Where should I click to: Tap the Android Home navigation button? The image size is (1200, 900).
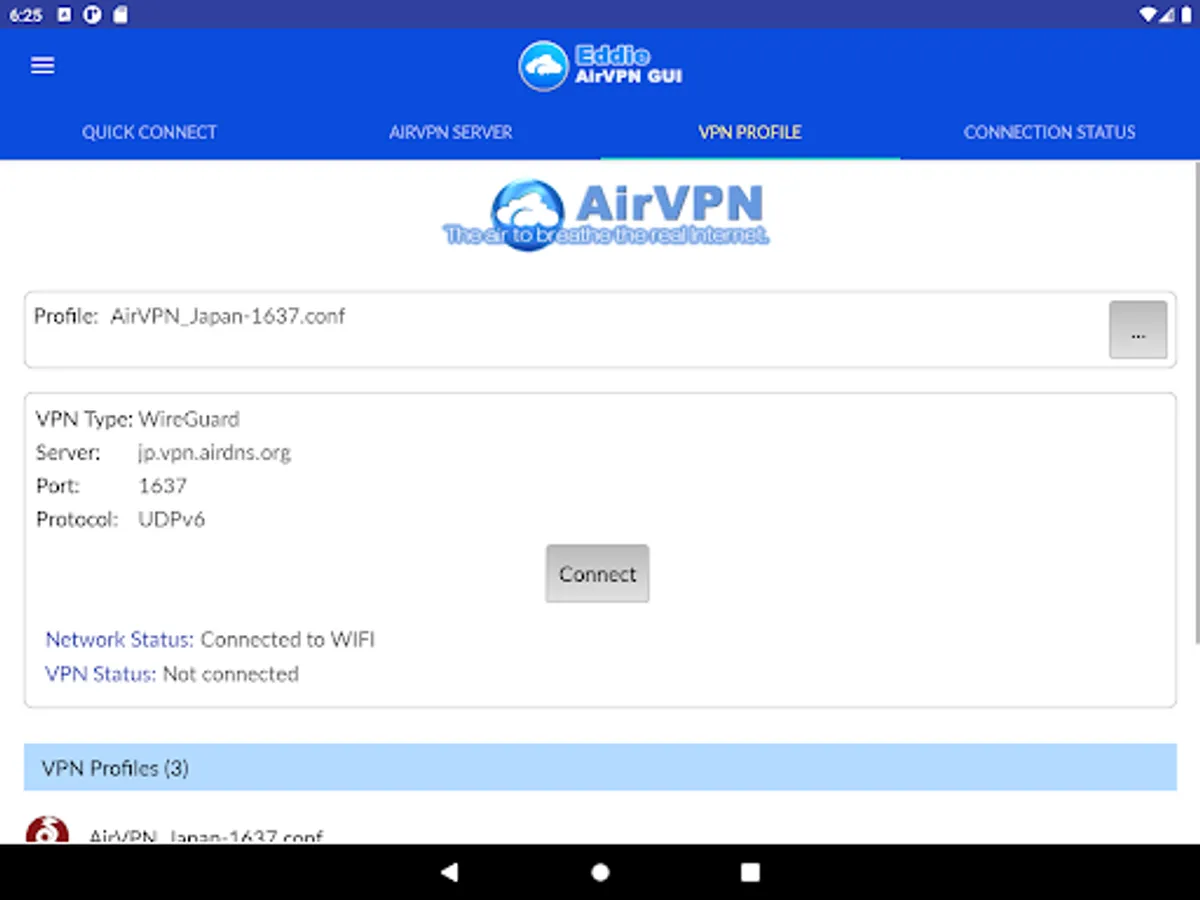[600, 872]
